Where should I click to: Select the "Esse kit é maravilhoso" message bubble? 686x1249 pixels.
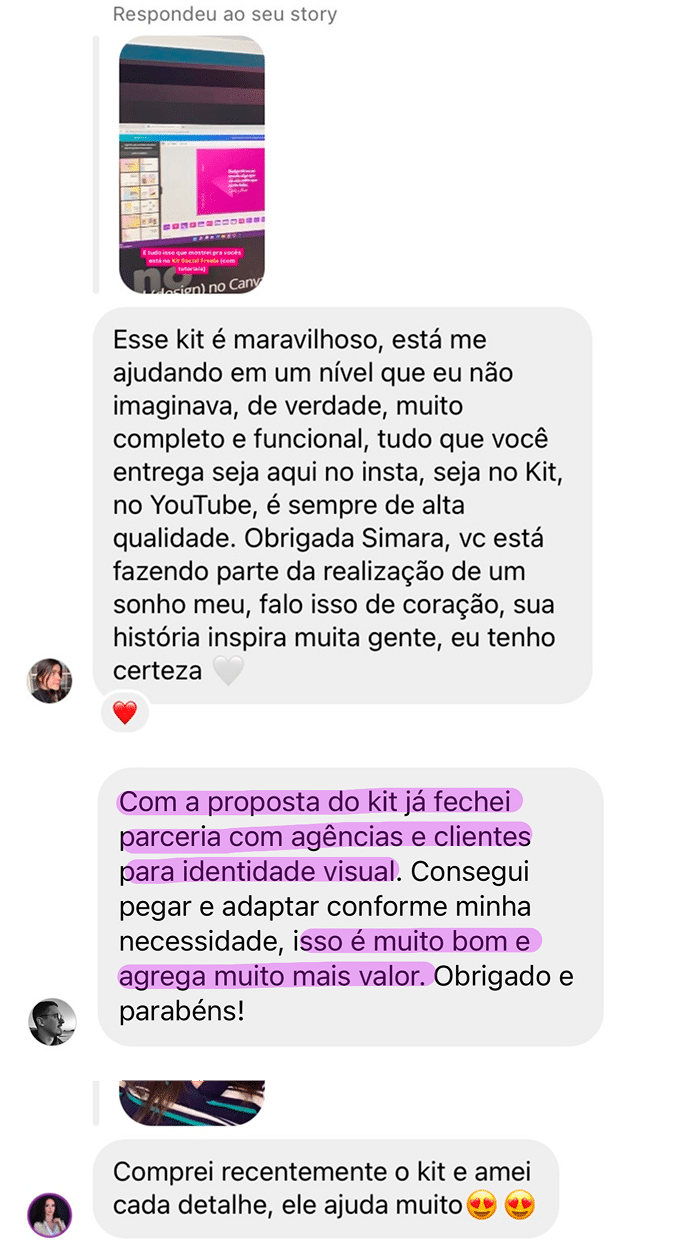tap(342, 505)
